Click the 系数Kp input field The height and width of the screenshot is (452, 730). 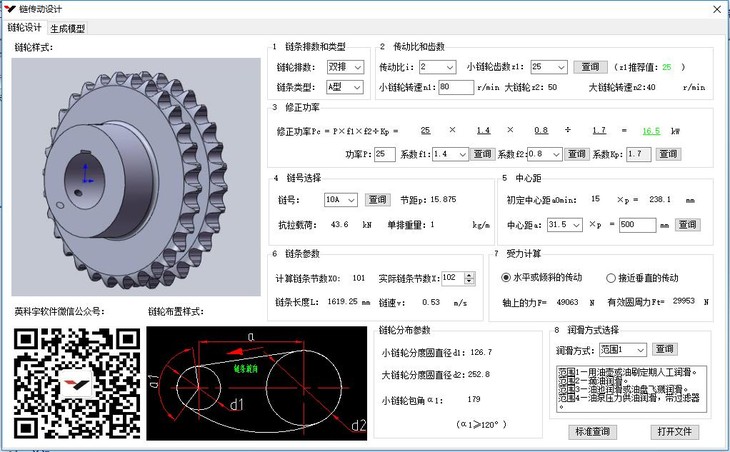point(638,154)
